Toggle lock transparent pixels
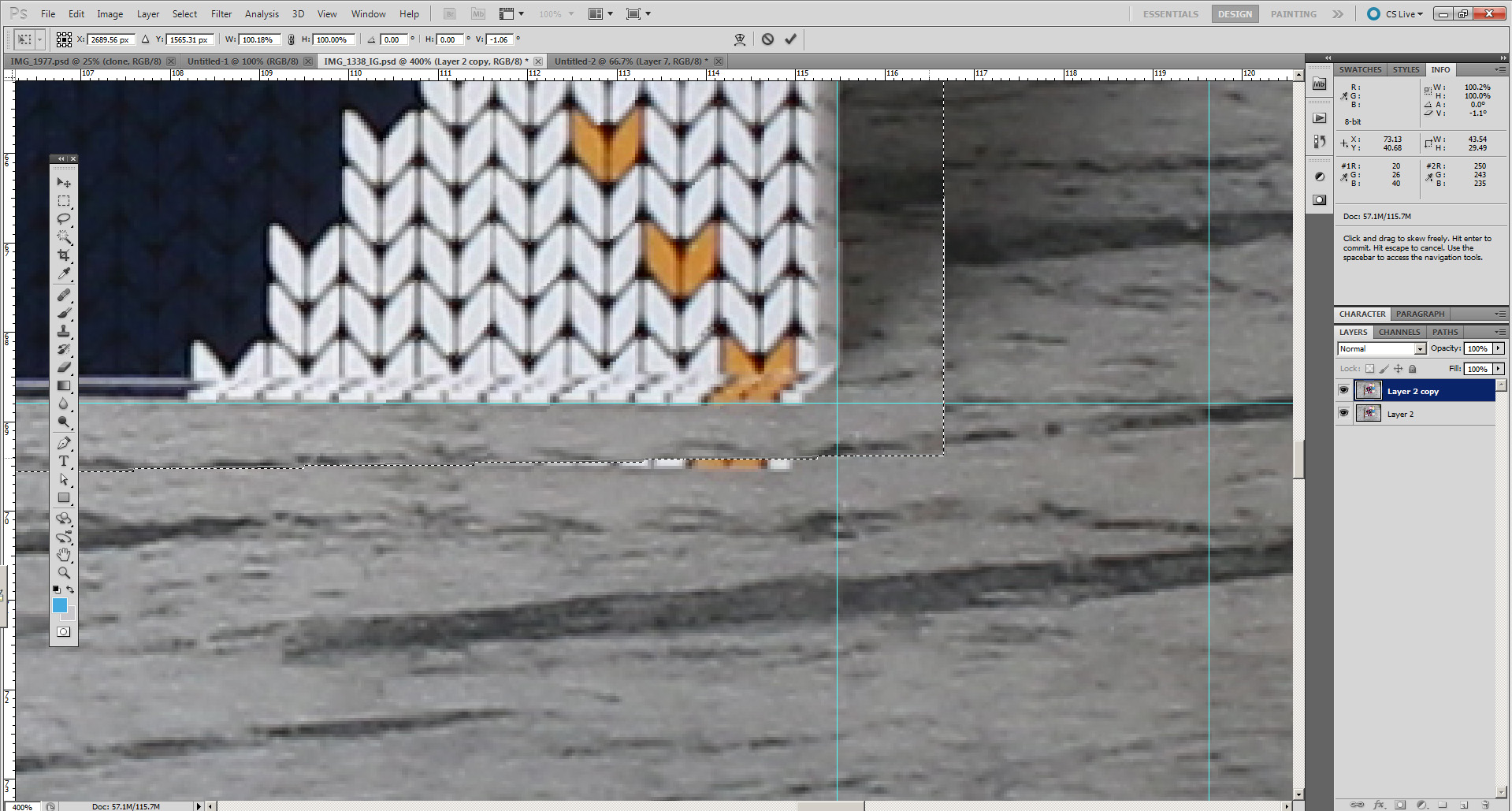 [1369, 369]
